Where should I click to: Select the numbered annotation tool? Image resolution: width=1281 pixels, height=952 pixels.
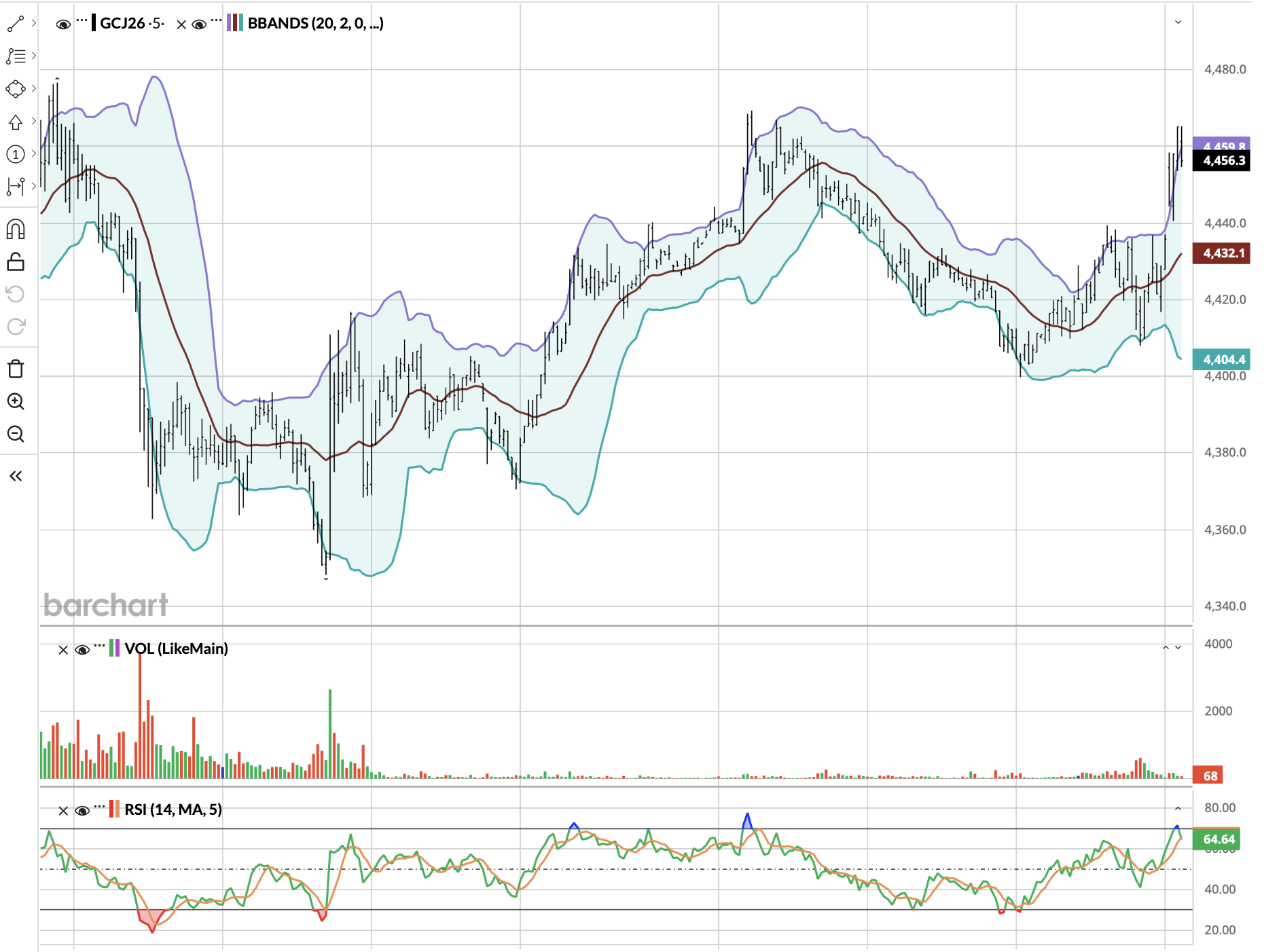coord(16,154)
